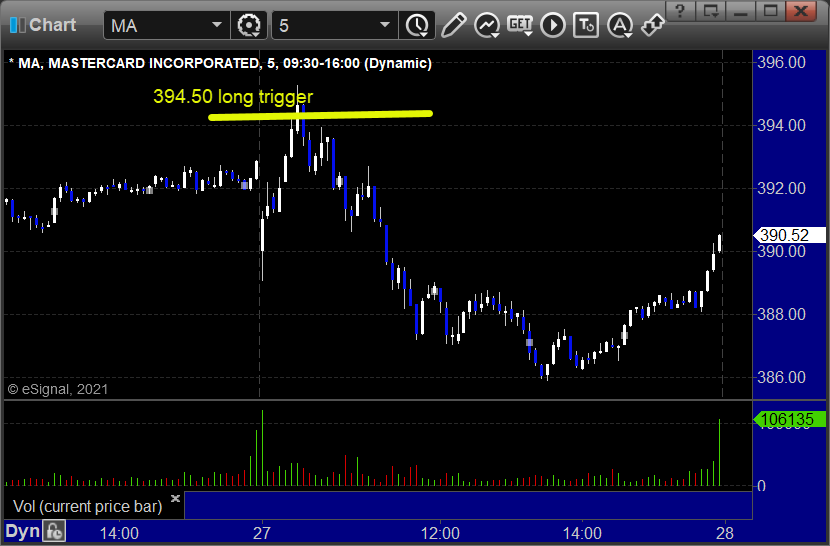
Task: Click the window linking arrows icon
Action: pyautogui.click(x=652, y=25)
